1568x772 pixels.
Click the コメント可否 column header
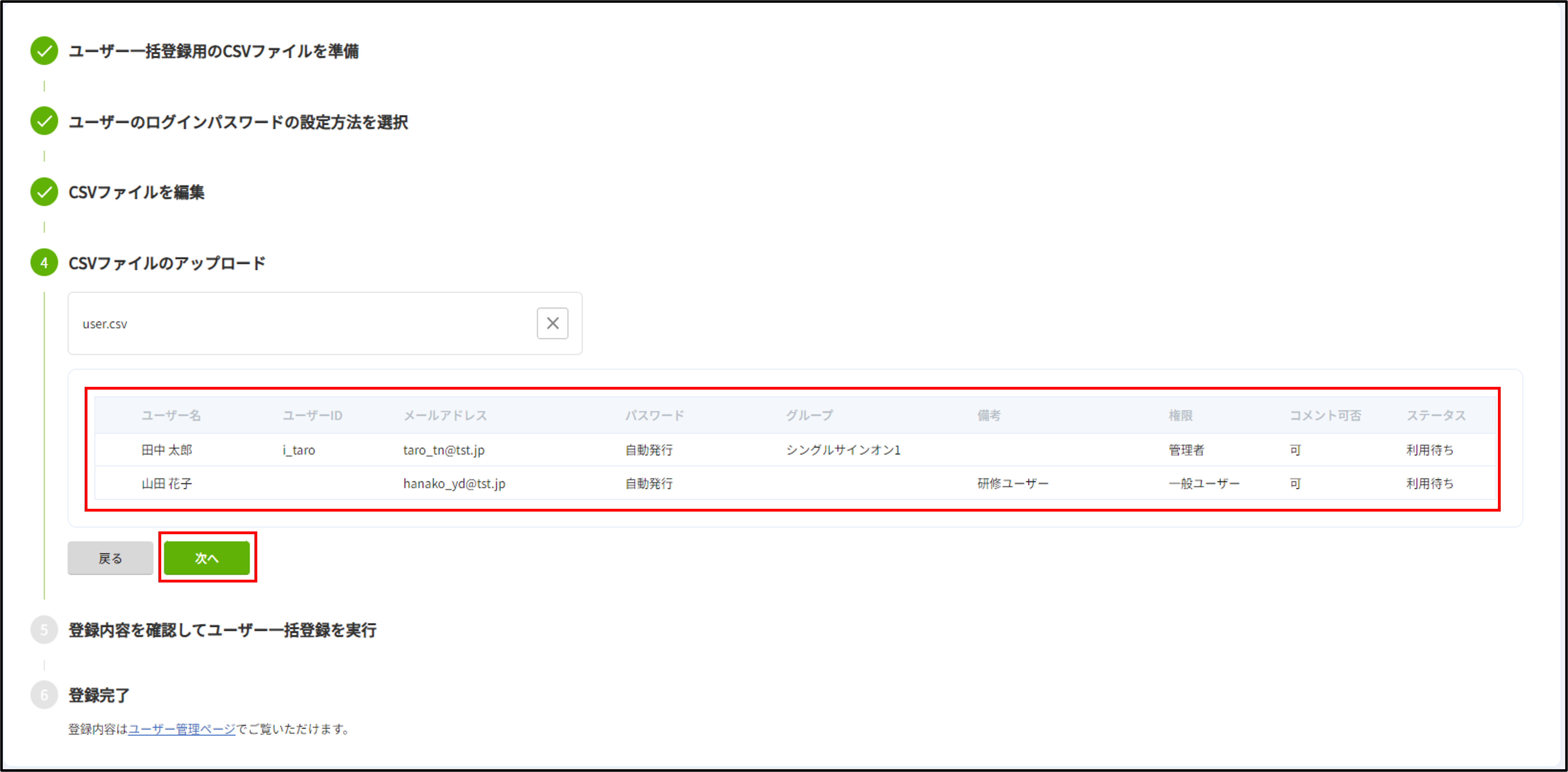[x=1325, y=416]
